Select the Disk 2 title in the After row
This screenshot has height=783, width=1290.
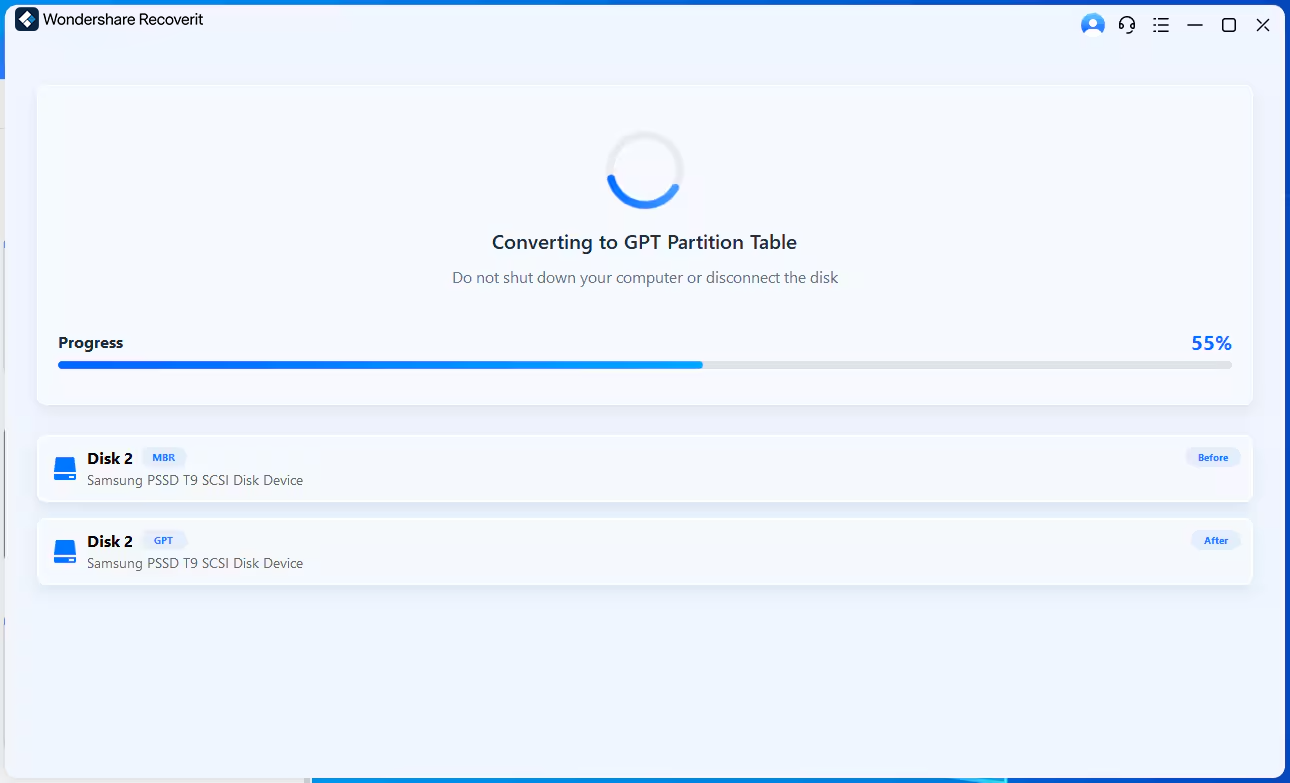110,542
